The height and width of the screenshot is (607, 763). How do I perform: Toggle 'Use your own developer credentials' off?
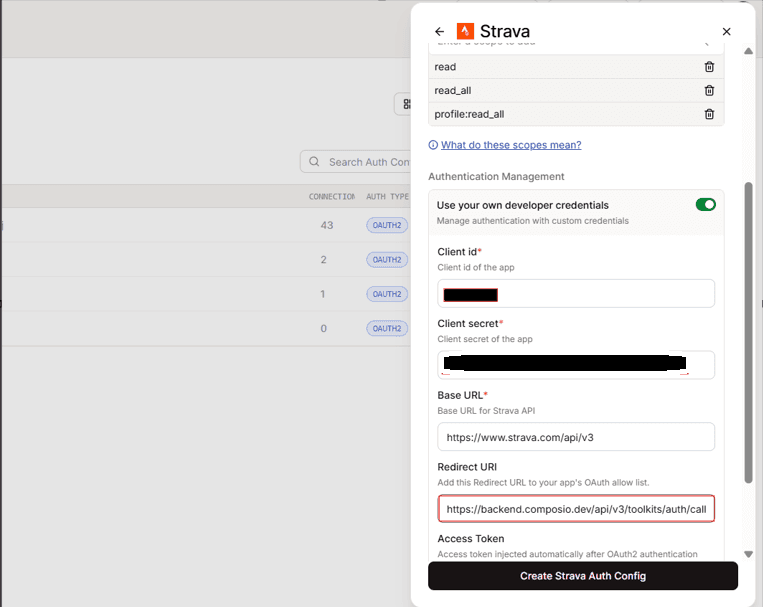(x=706, y=205)
